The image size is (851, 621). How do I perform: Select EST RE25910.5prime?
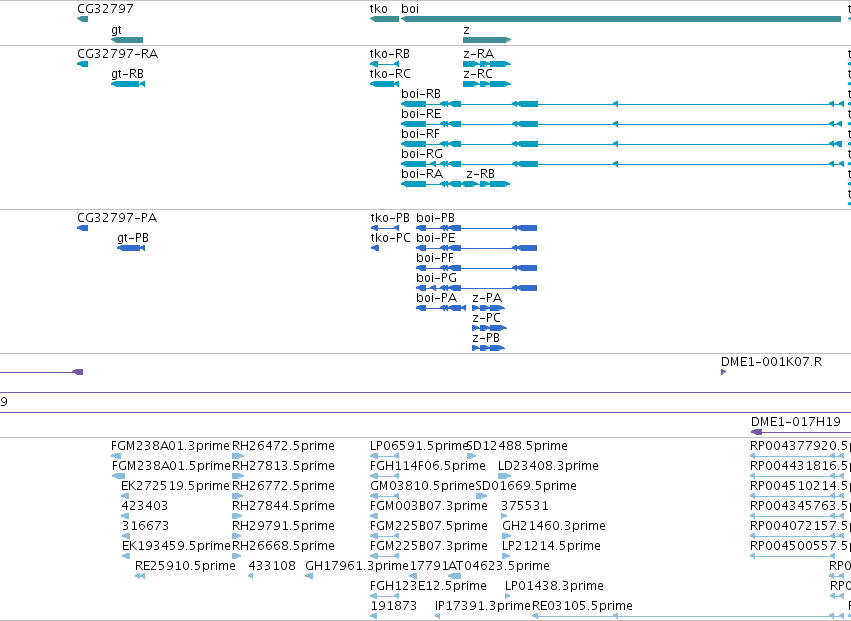(x=139, y=576)
